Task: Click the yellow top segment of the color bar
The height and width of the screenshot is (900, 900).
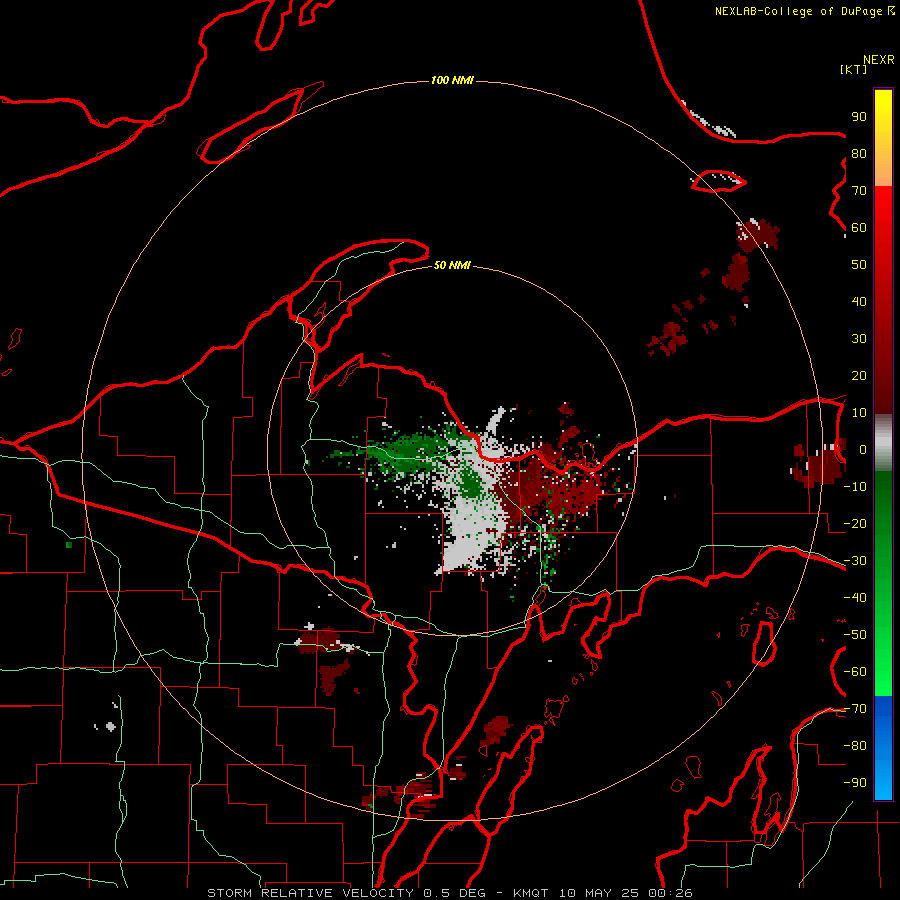Action: tap(883, 138)
